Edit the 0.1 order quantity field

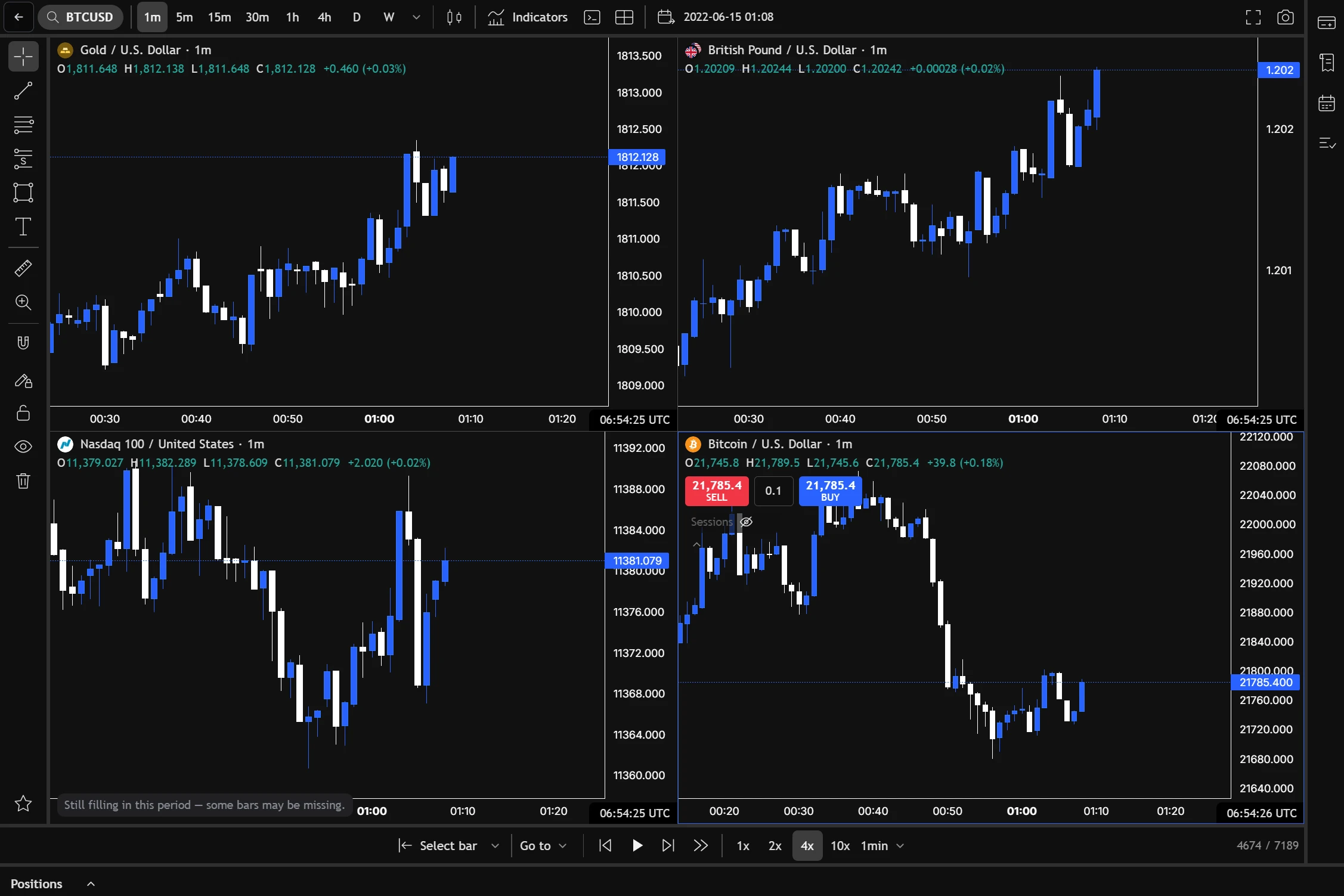[773, 491]
